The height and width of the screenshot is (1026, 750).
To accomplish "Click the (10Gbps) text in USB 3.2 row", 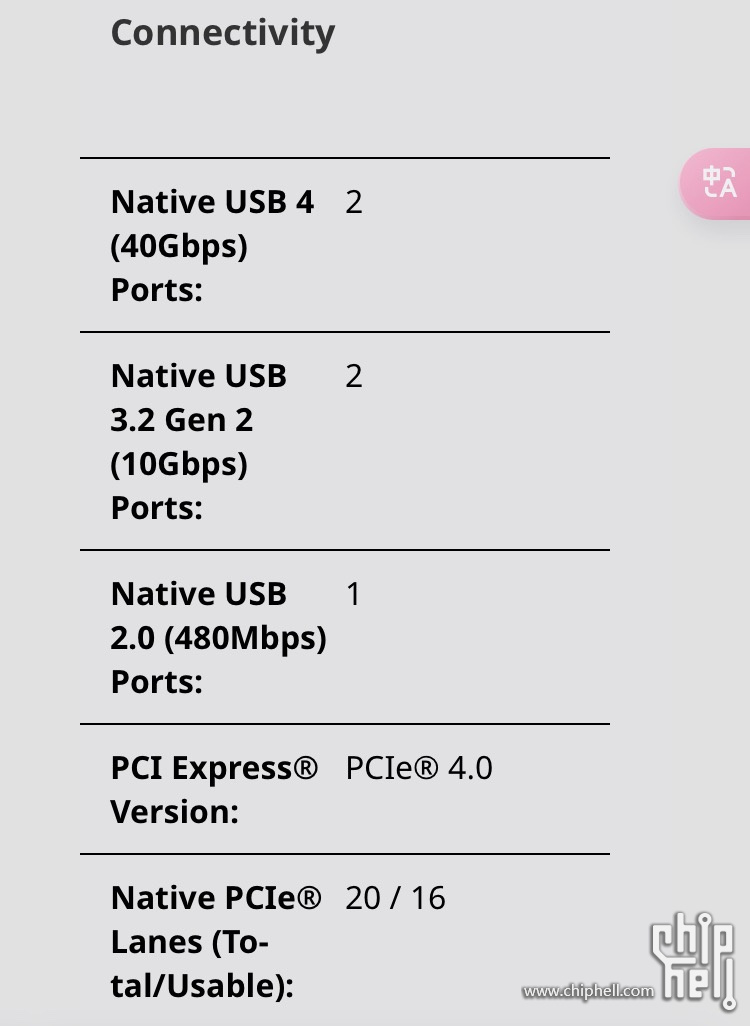I will tap(179, 465).
